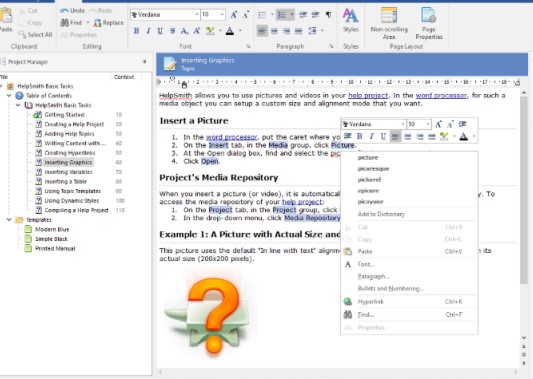
Task: Toggle Italic in the floating mini toolbar
Action: [371, 136]
